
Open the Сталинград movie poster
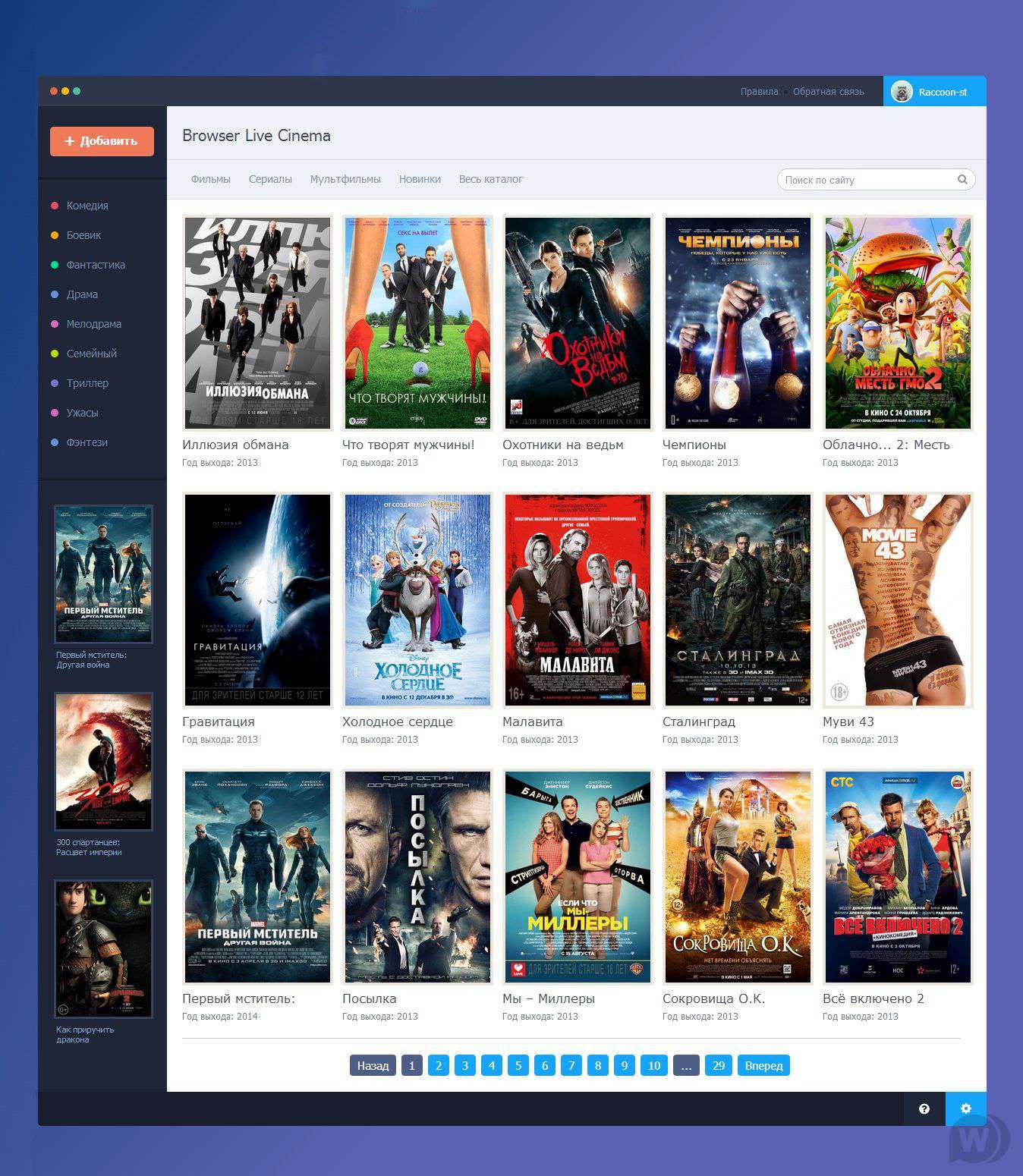tap(738, 600)
